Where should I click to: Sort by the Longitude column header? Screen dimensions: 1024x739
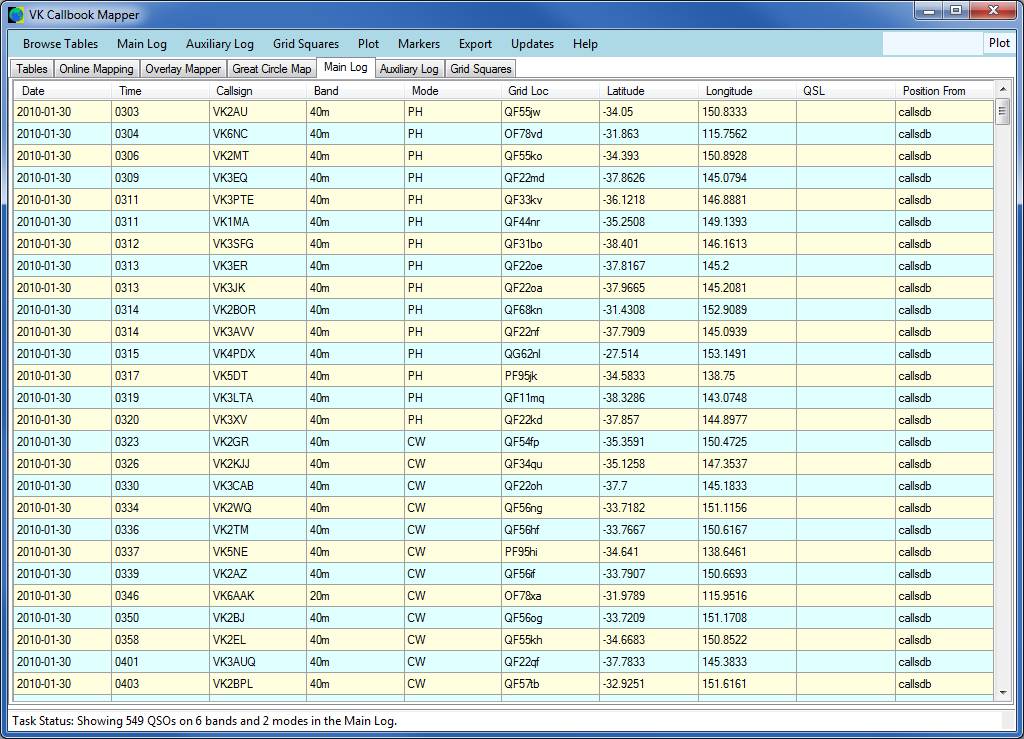pyautogui.click(x=748, y=91)
